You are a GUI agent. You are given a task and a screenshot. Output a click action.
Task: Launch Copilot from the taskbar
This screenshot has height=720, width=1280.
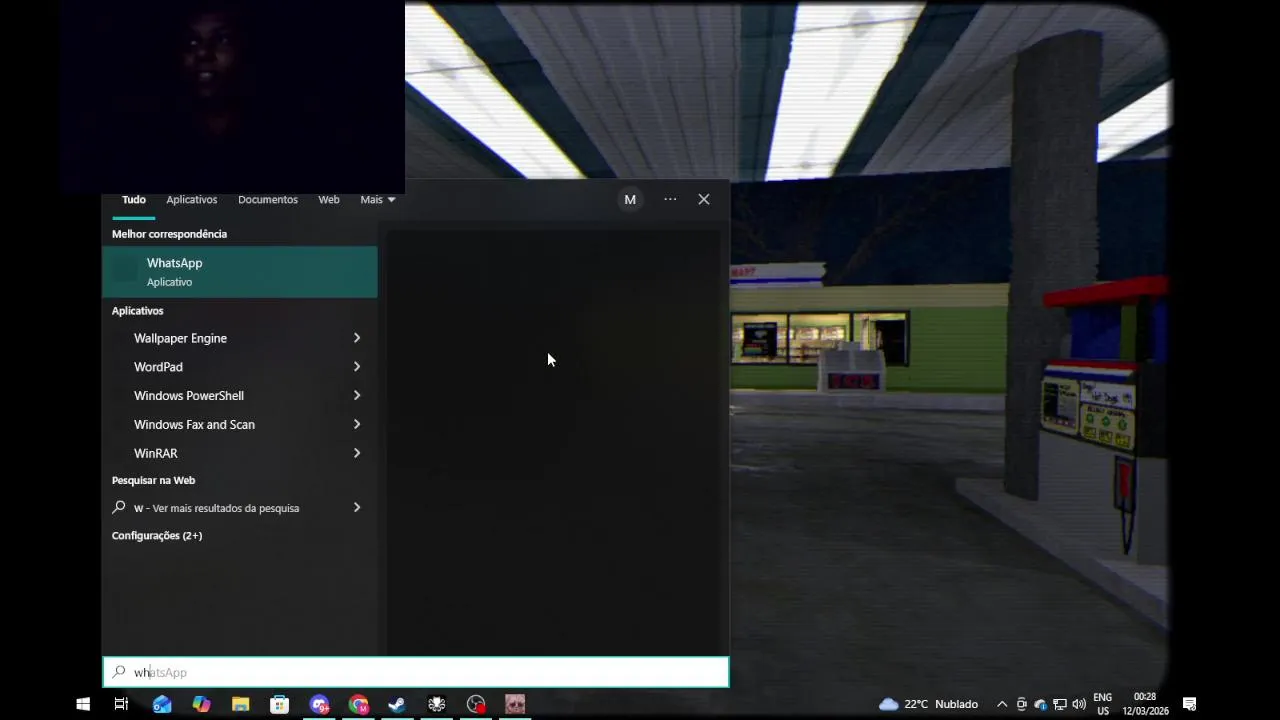(x=201, y=704)
